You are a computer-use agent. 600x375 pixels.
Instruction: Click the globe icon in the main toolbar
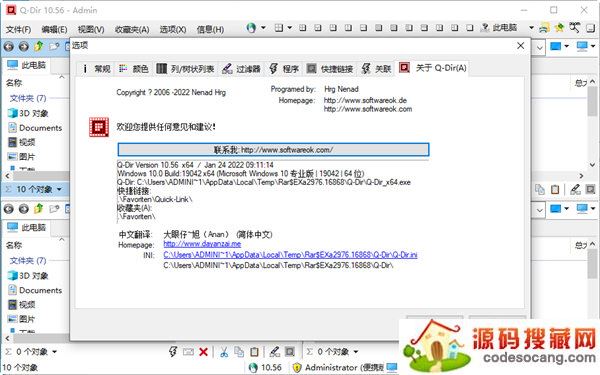(251, 28)
